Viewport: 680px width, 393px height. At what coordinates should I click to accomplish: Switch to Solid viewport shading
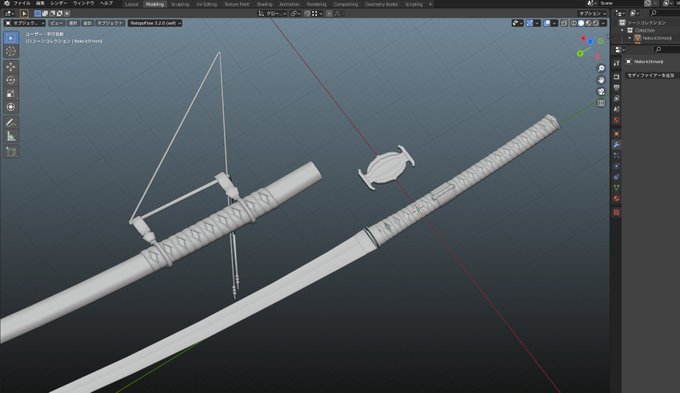coord(581,23)
